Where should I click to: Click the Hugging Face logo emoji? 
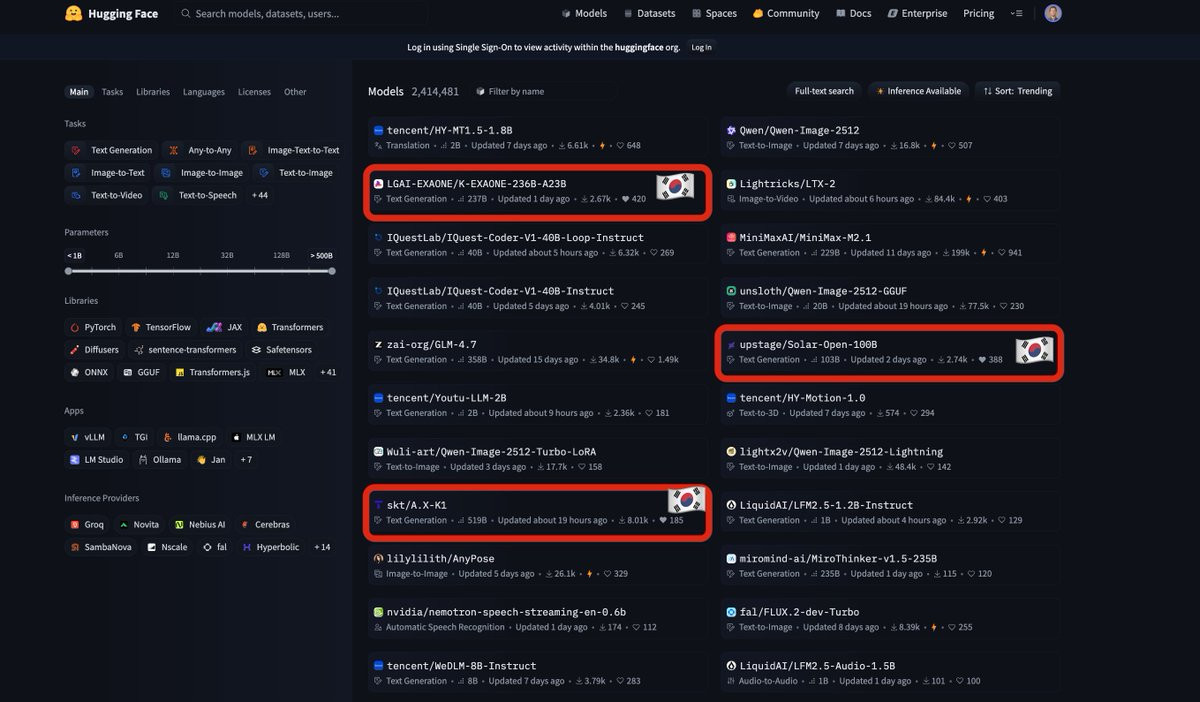pos(73,13)
